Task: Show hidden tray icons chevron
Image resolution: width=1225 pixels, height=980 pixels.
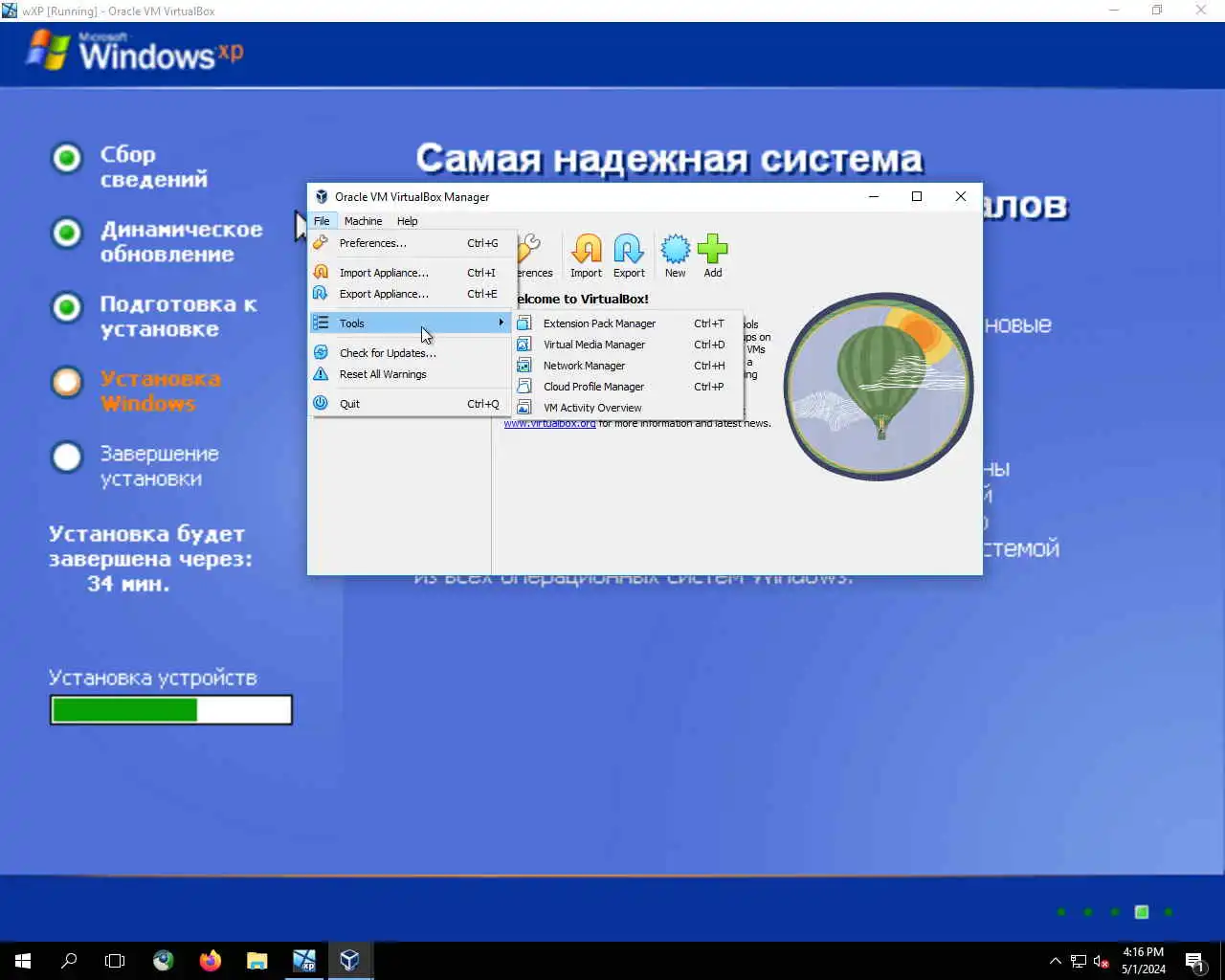Action: click(x=1055, y=961)
